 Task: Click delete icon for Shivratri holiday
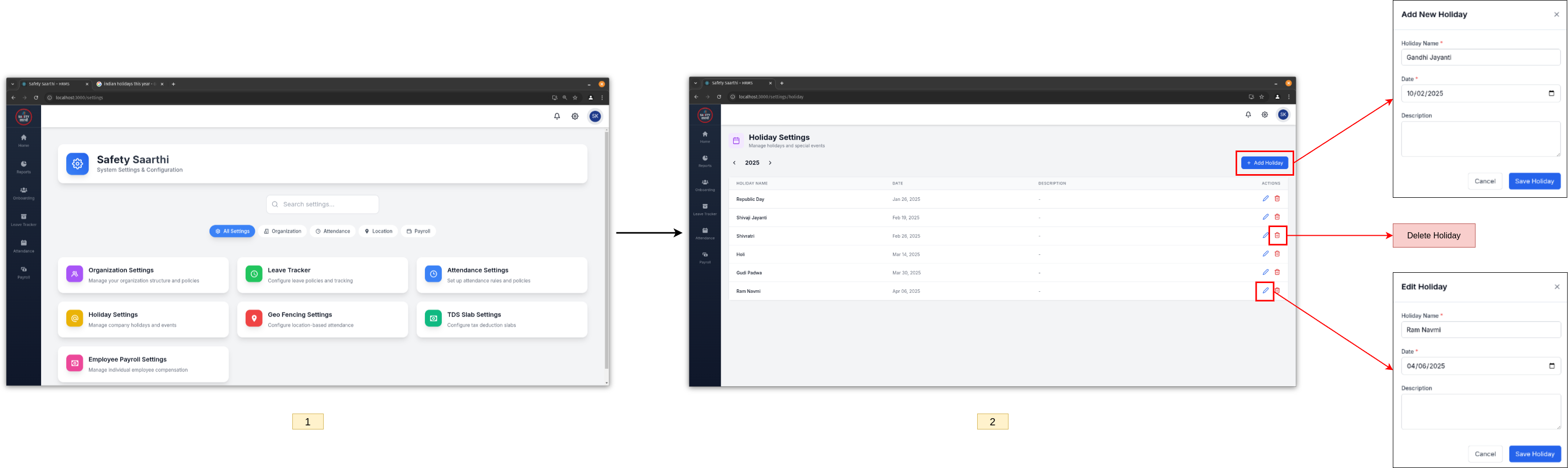pyautogui.click(x=1277, y=235)
